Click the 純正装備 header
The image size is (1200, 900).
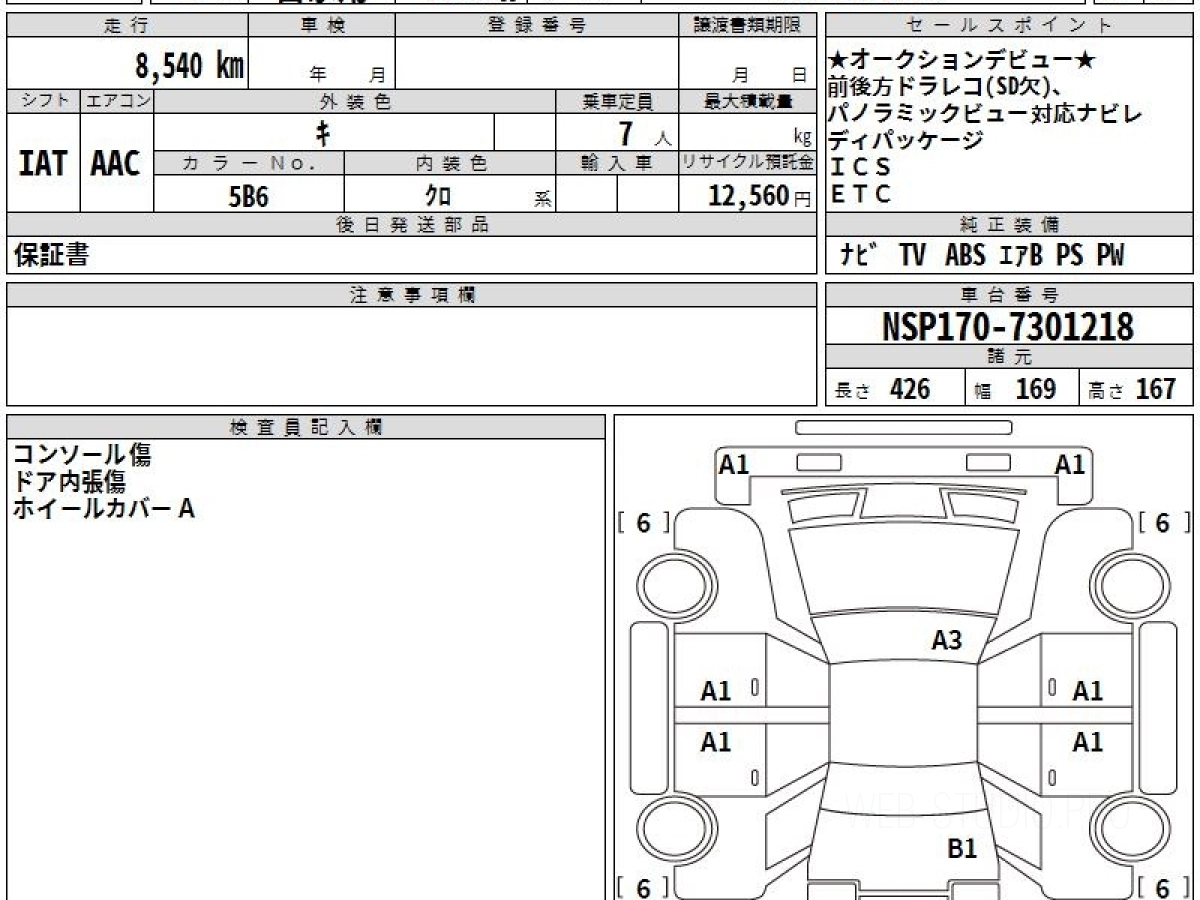tap(1010, 225)
